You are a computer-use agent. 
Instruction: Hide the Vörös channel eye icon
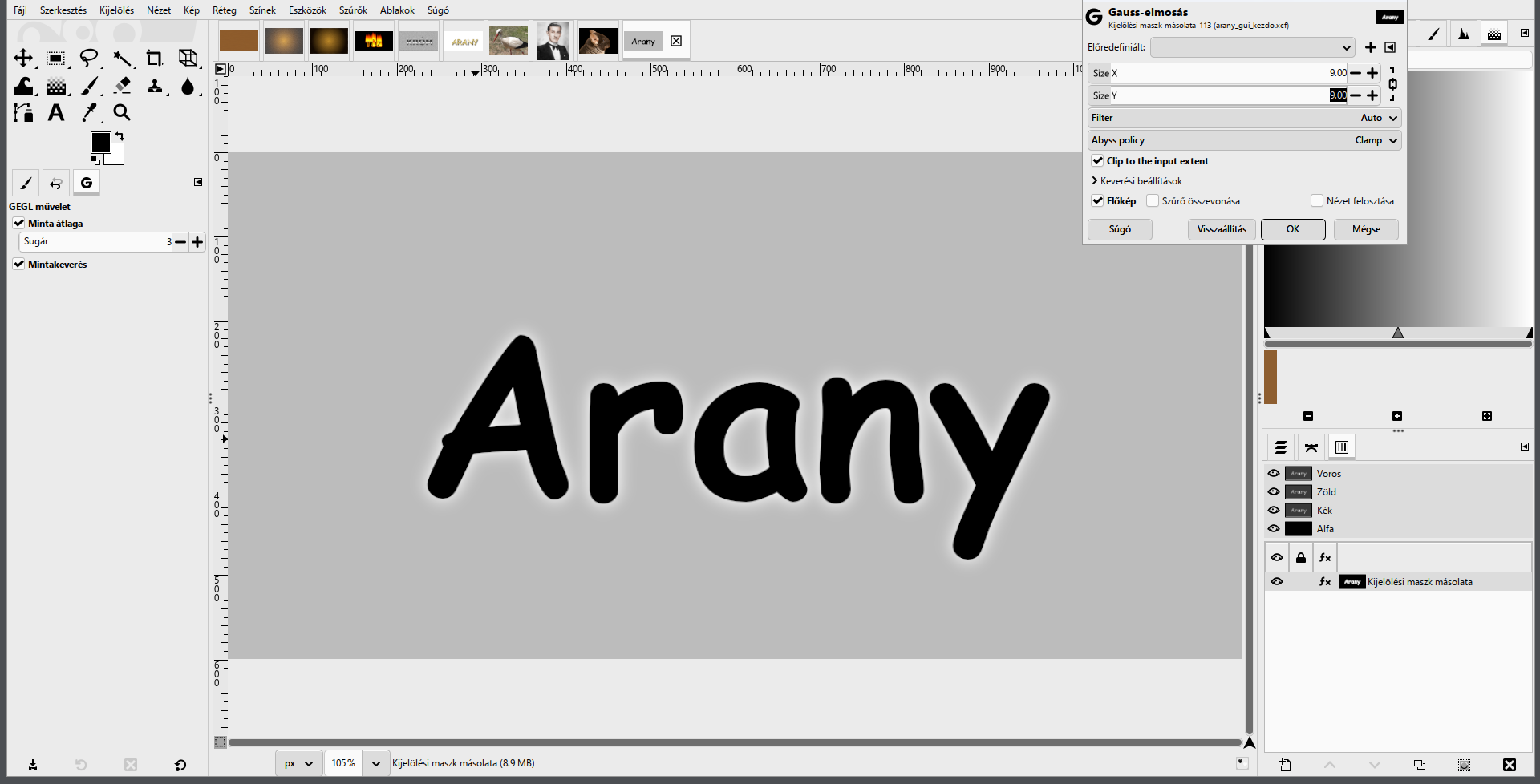[x=1274, y=474]
